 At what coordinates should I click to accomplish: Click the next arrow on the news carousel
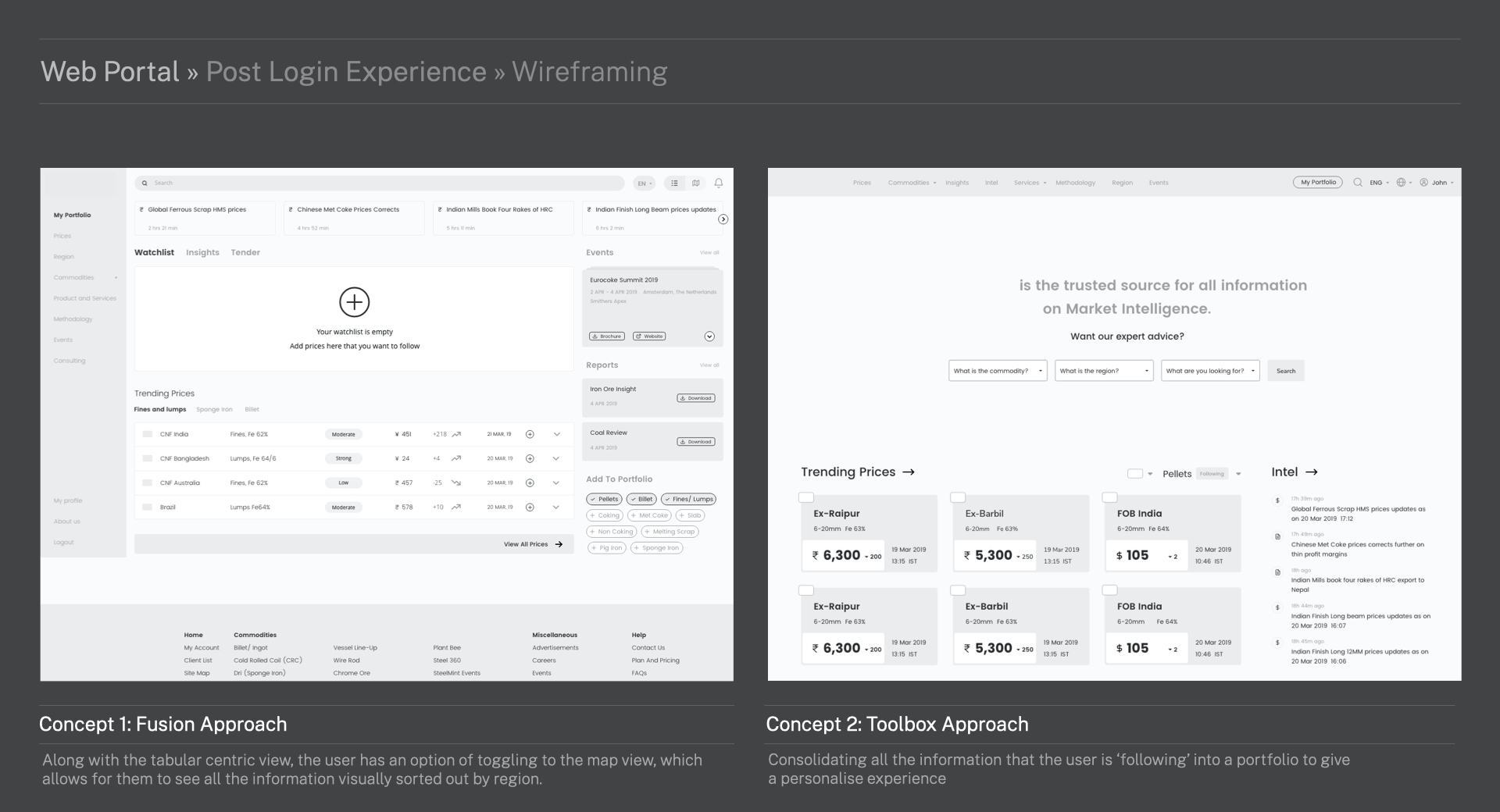(723, 219)
